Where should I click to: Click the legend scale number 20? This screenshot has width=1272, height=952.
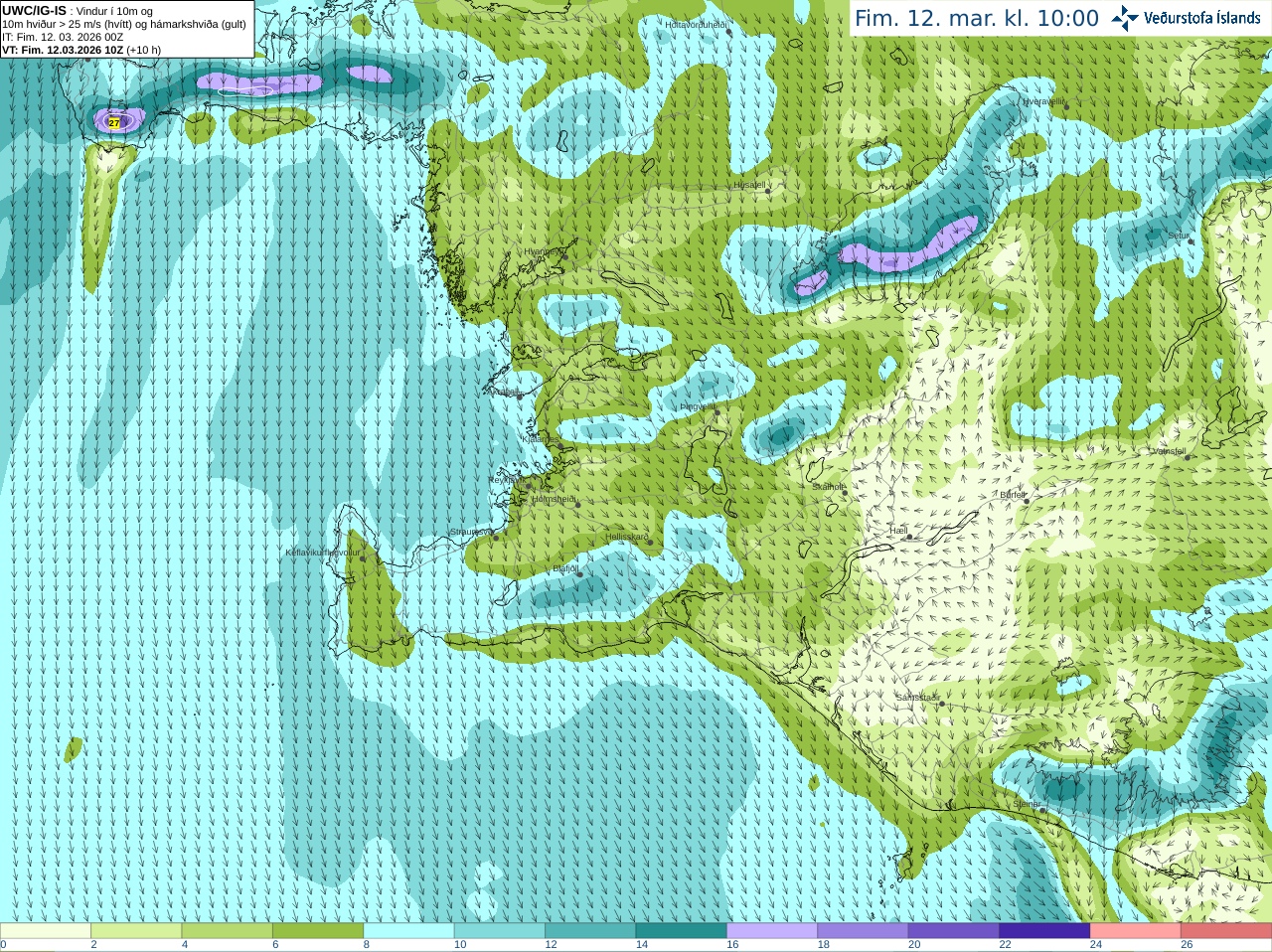[x=914, y=945]
